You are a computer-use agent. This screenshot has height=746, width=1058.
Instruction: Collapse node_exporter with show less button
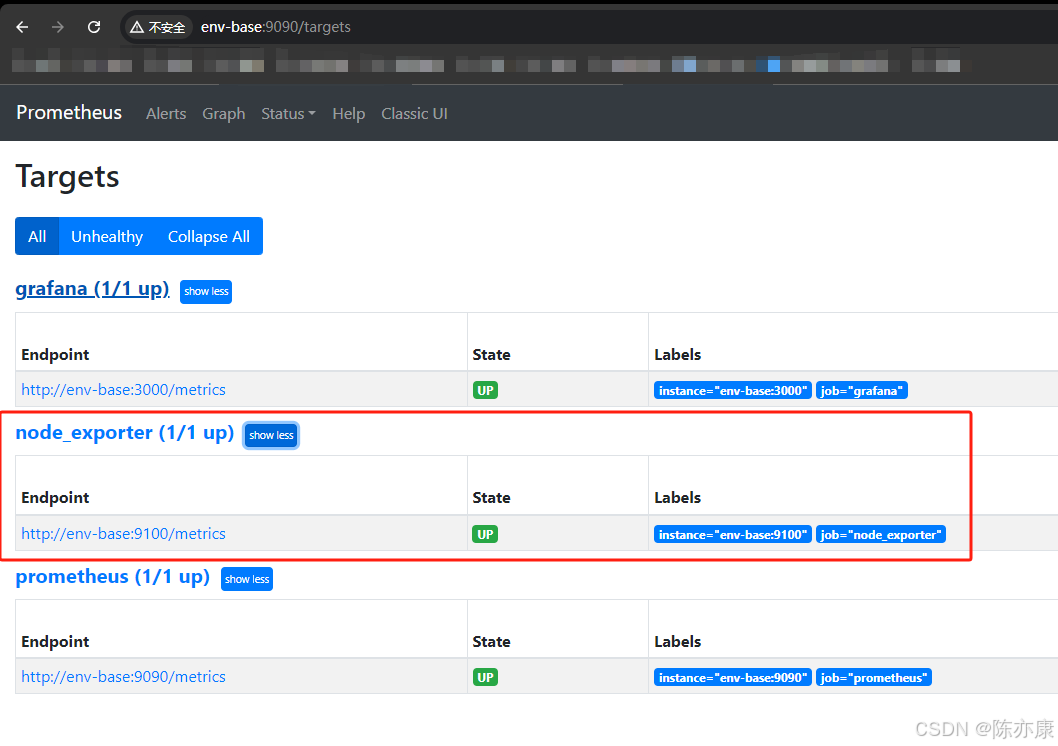click(x=271, y=435)
